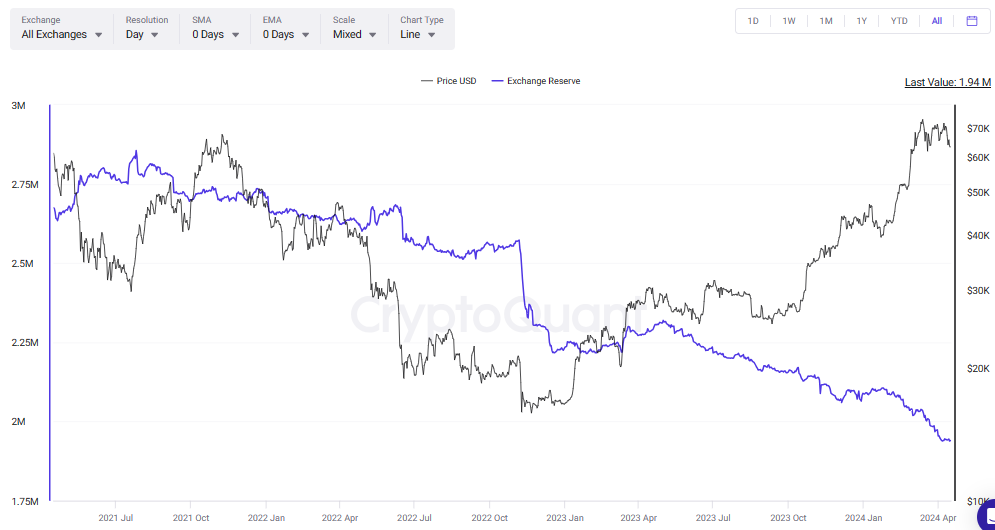Toggle the Price USD legend series
The height and width of the screenshot is (530, 995).
click(449, 81)
